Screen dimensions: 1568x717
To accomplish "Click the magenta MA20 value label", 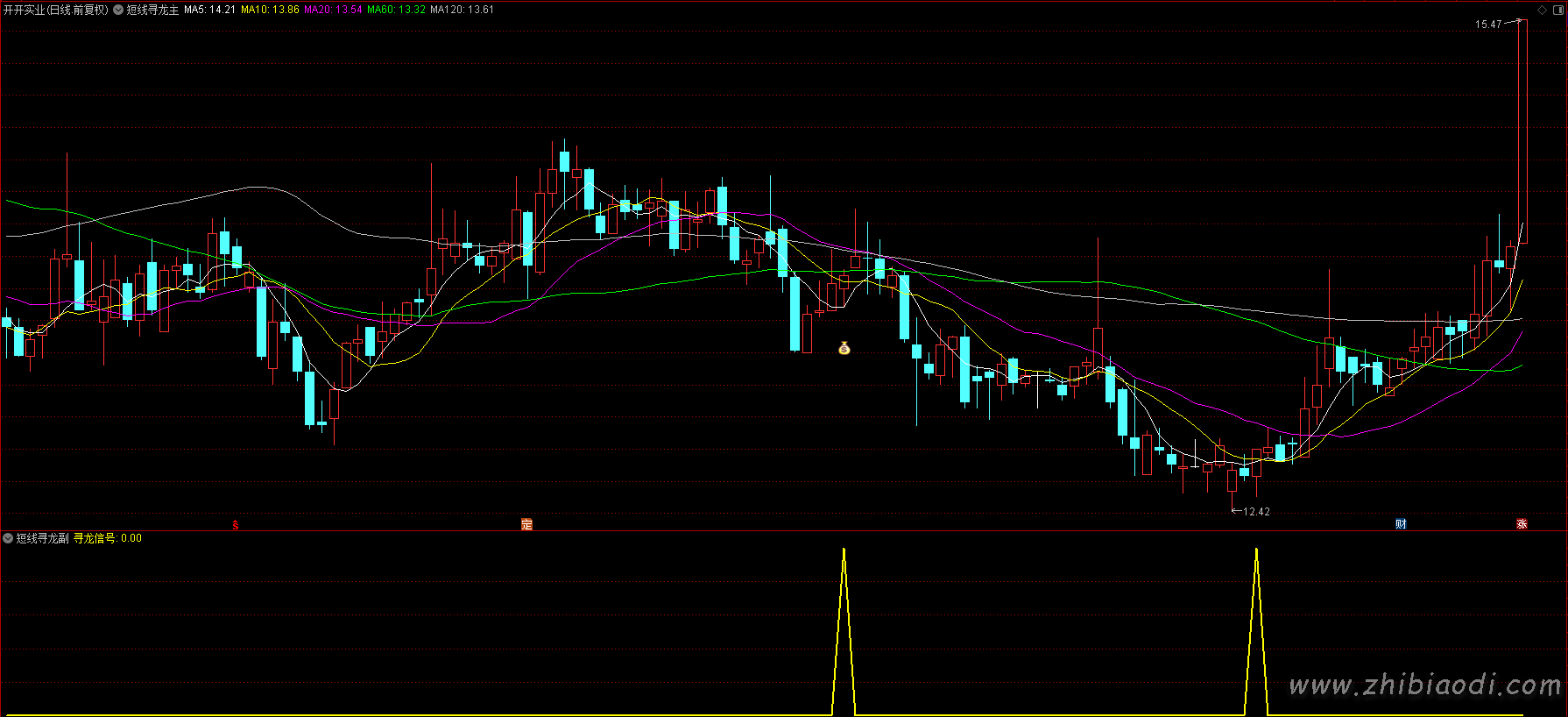I will [333, 10].
